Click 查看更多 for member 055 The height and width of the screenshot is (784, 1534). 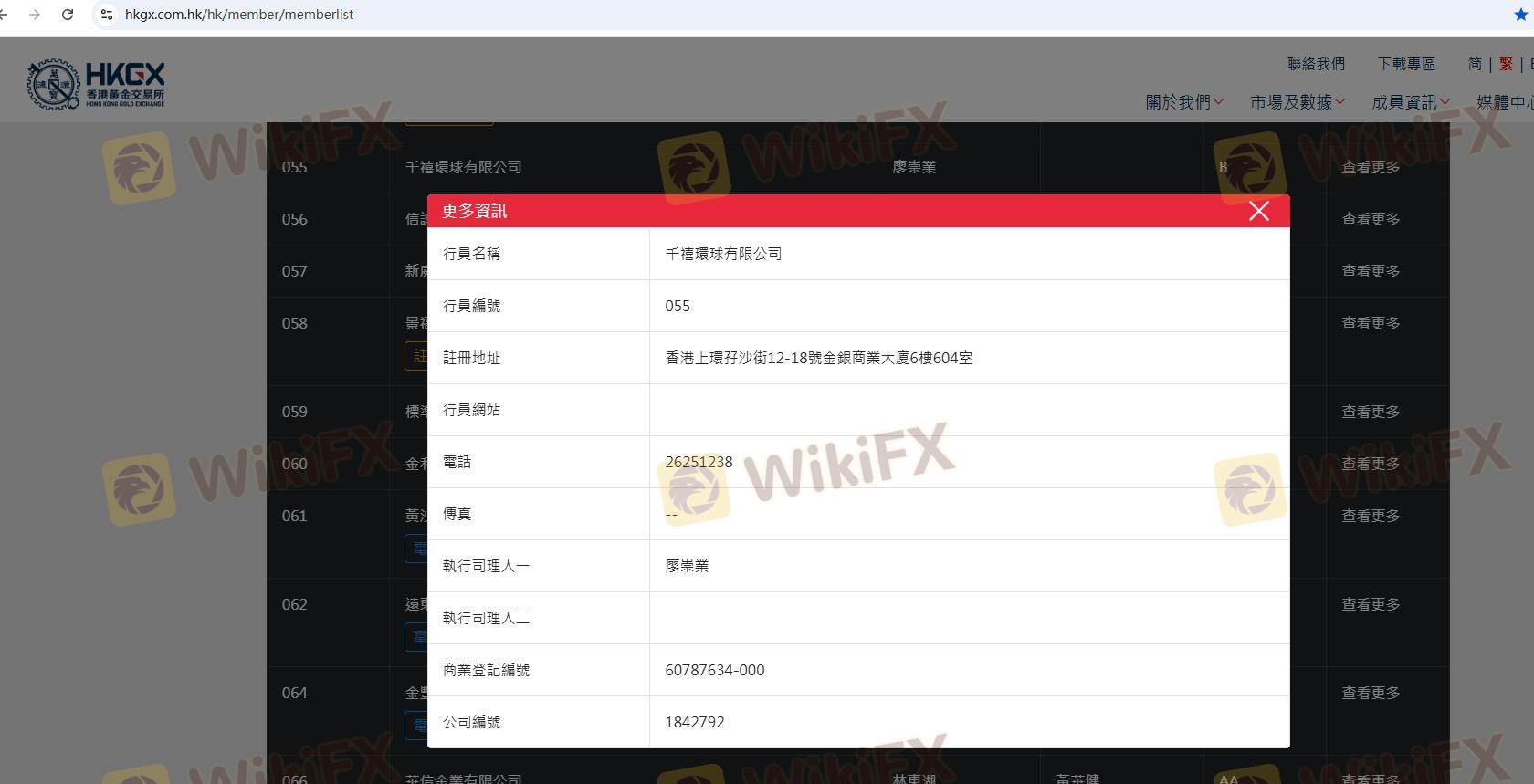(1371, 167)
